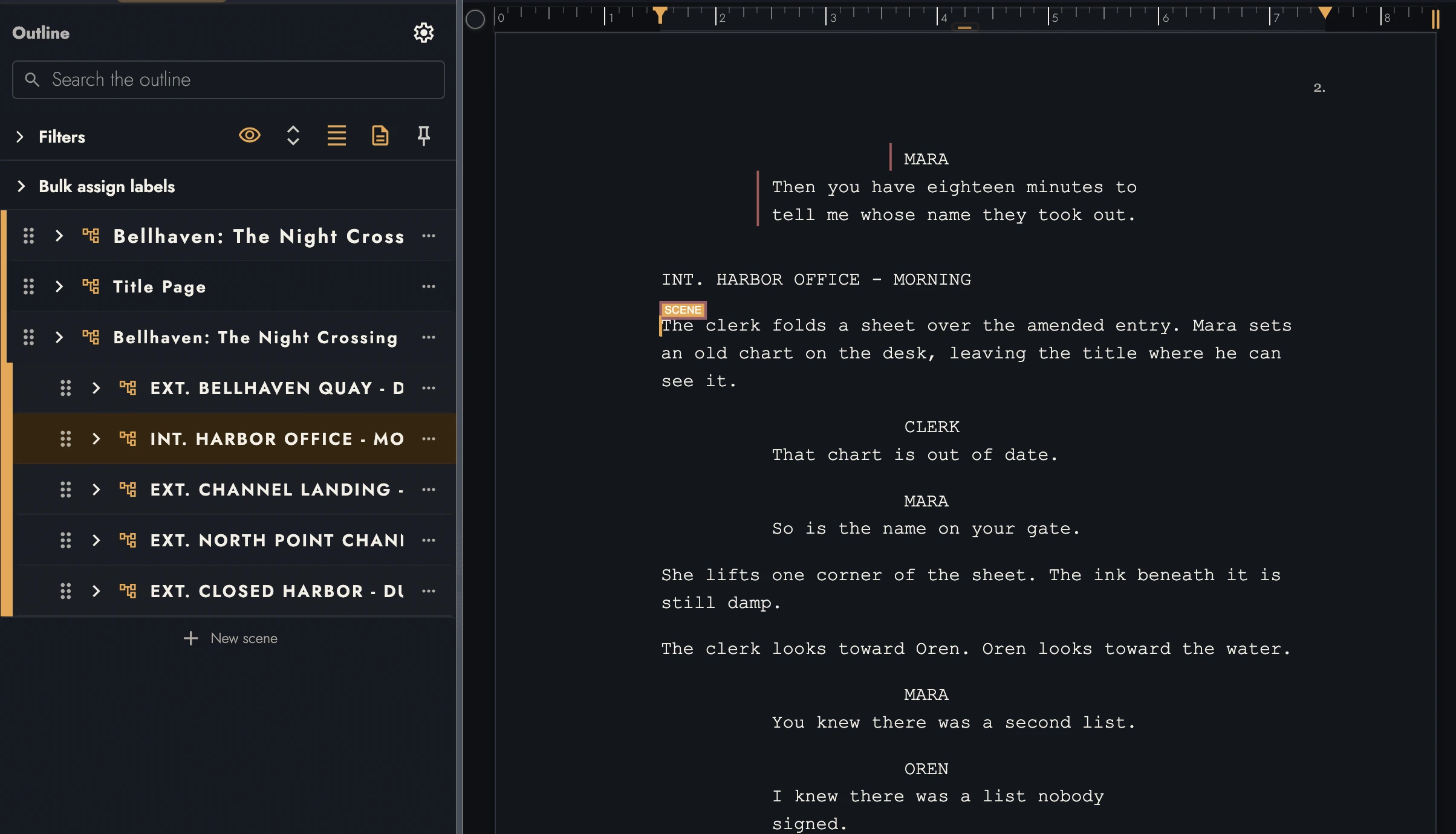Toggle the document page icon in the Filters row
Image resolution: width=1456 pixels, height=834 pixels.
click(x=380, y=135)
